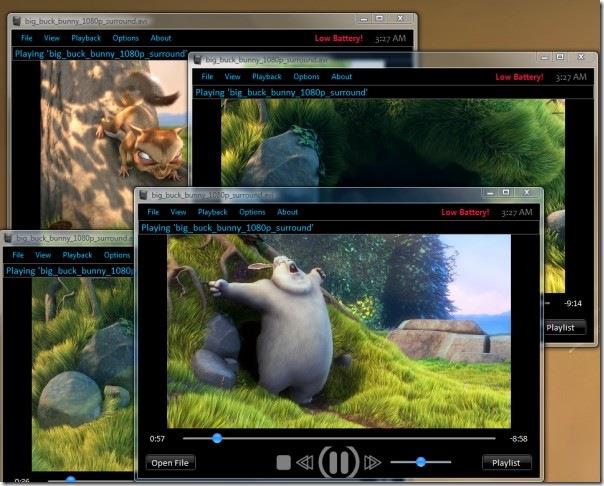This screenshot has width=604, height=486.
Task: Click the volume slider handle in the front player
Action: 421,462
